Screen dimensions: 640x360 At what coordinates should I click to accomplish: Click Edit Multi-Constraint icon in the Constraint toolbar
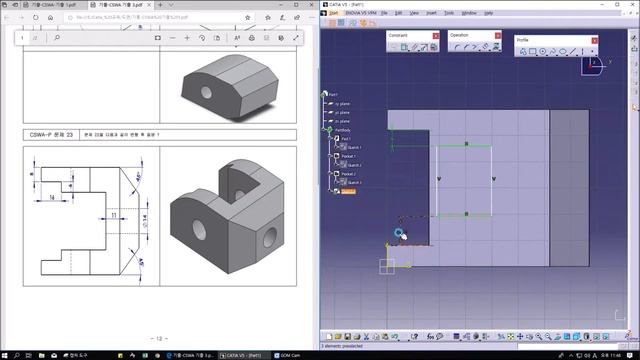pos(433,47)
